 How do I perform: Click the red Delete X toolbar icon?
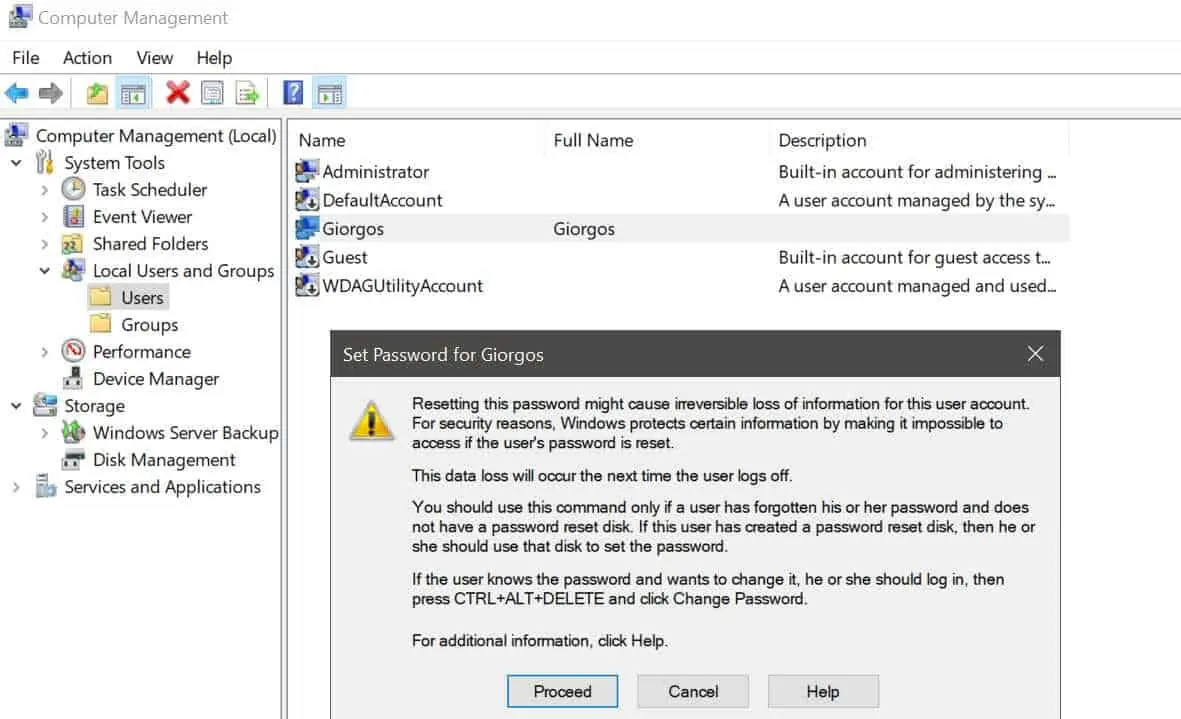178,93
